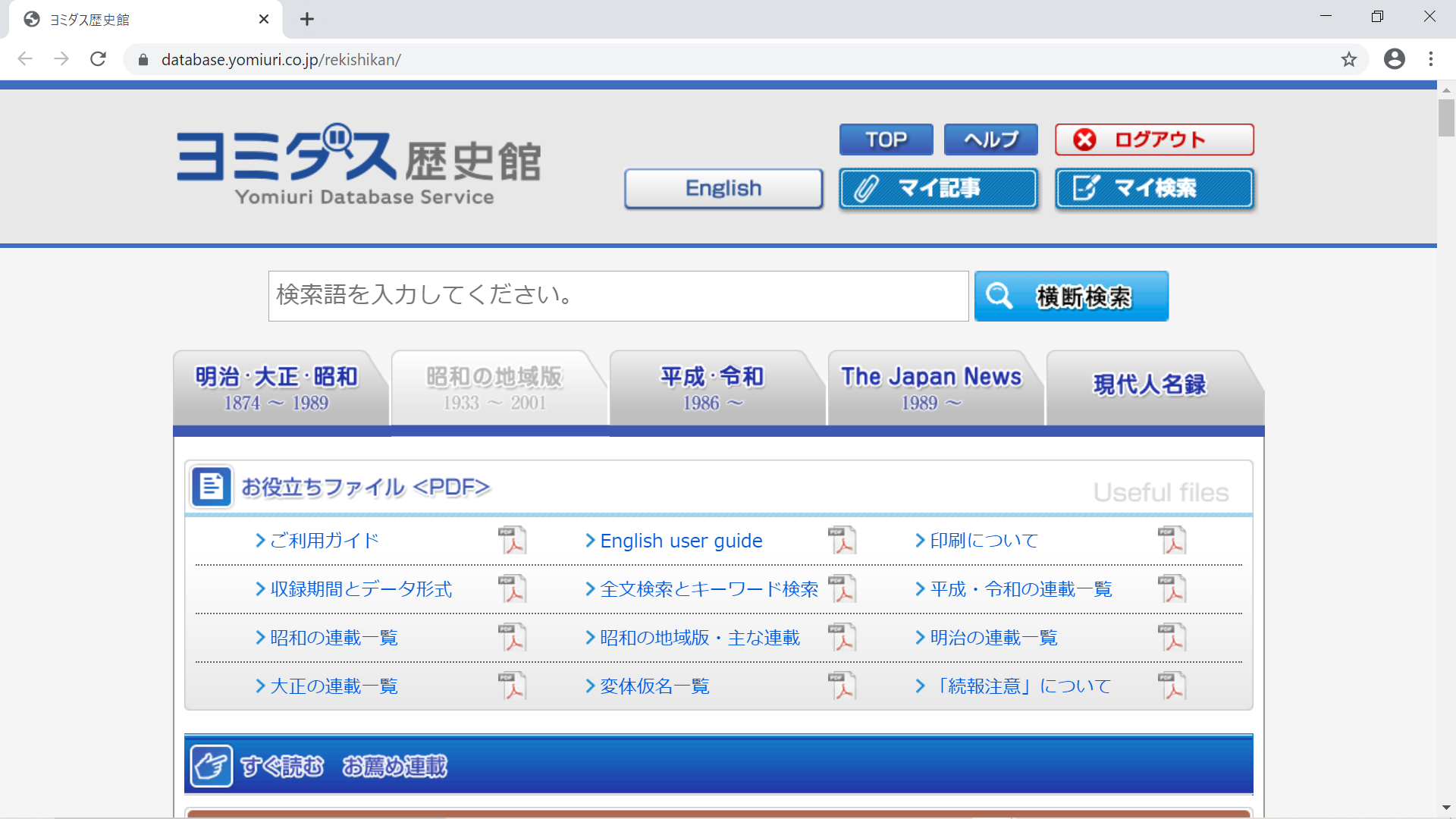
Task: Open PDF icon for 大正の連載一覧
Action: [x=512, y=686]
